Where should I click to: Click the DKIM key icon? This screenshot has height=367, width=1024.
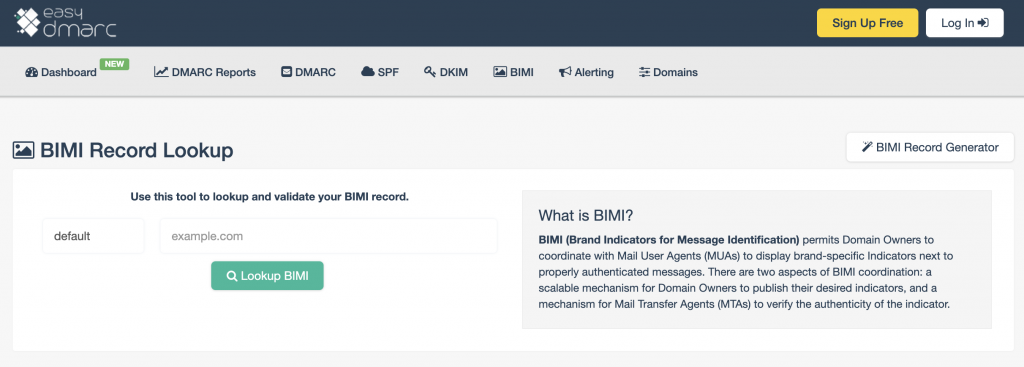430,72
